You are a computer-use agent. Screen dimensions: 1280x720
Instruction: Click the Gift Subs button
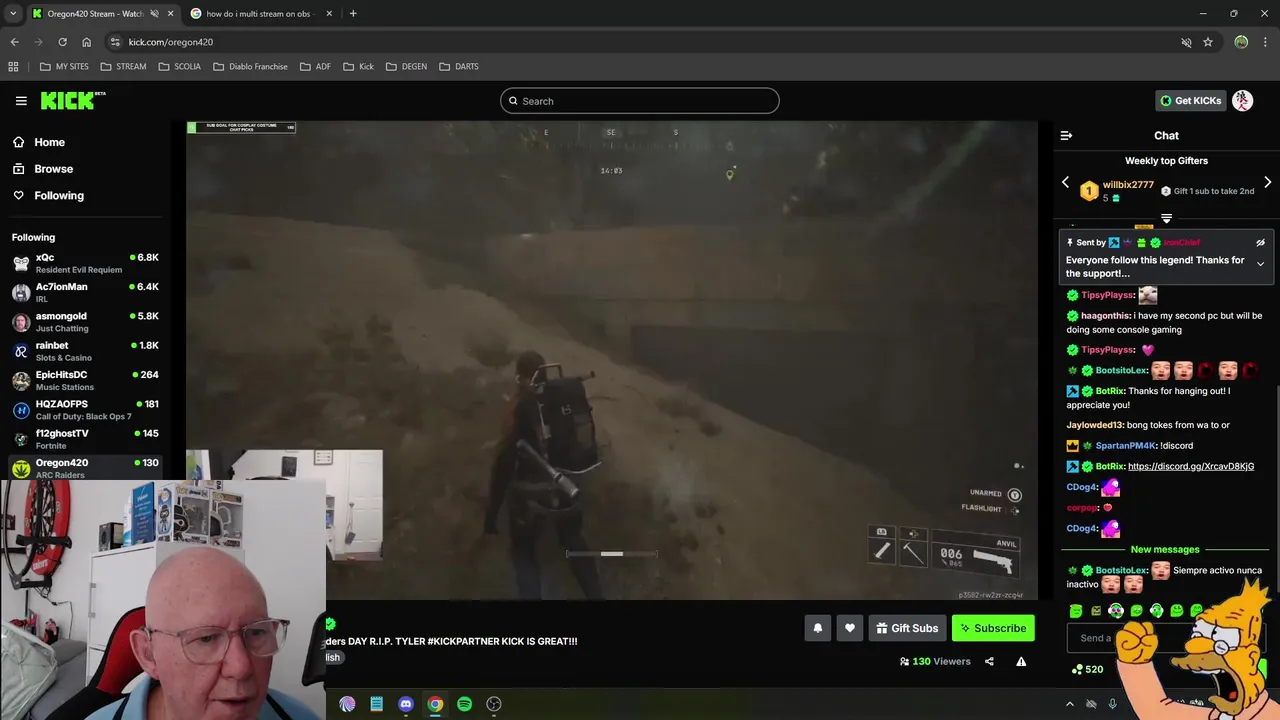coord(907,628)
